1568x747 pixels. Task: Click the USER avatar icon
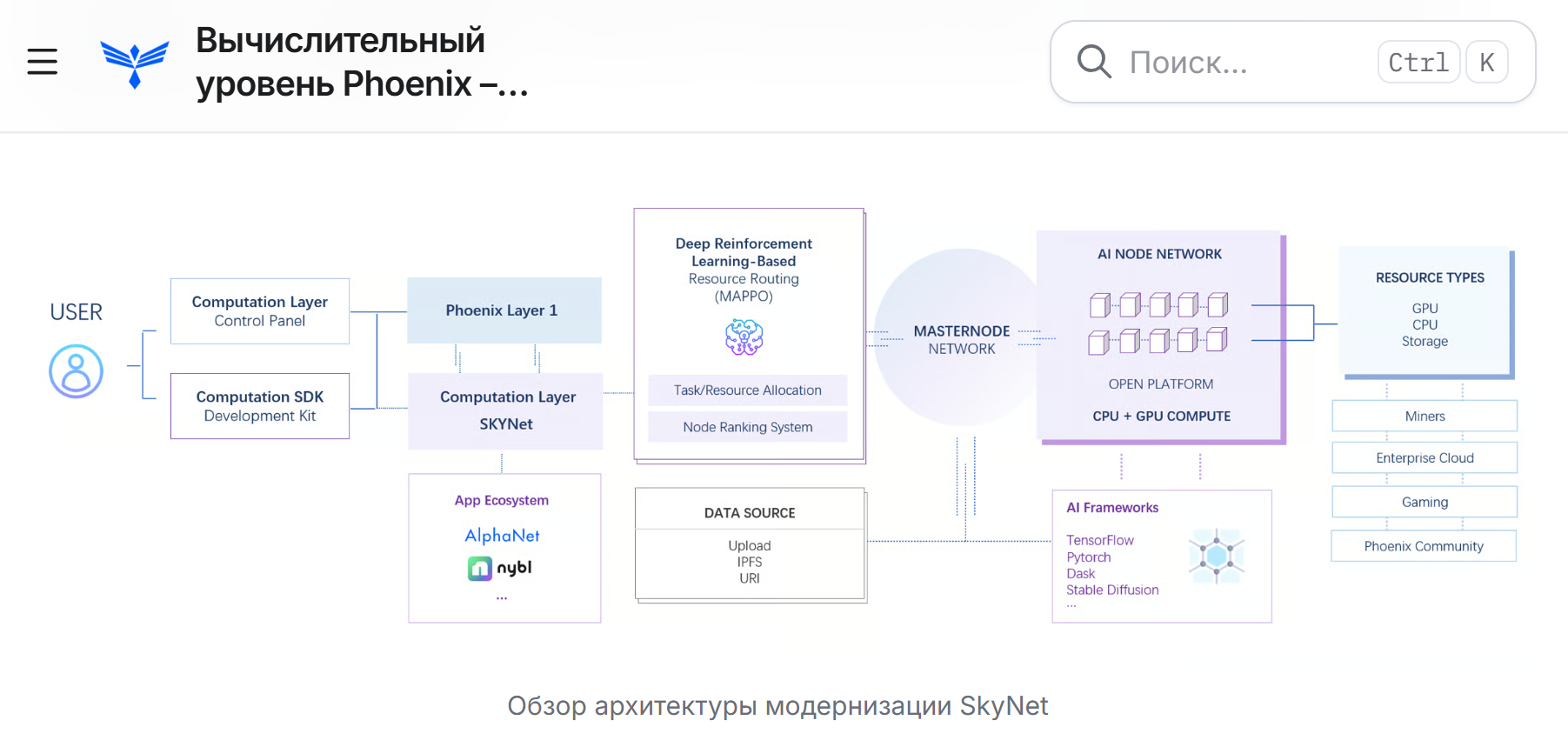[x=76, y=371]
